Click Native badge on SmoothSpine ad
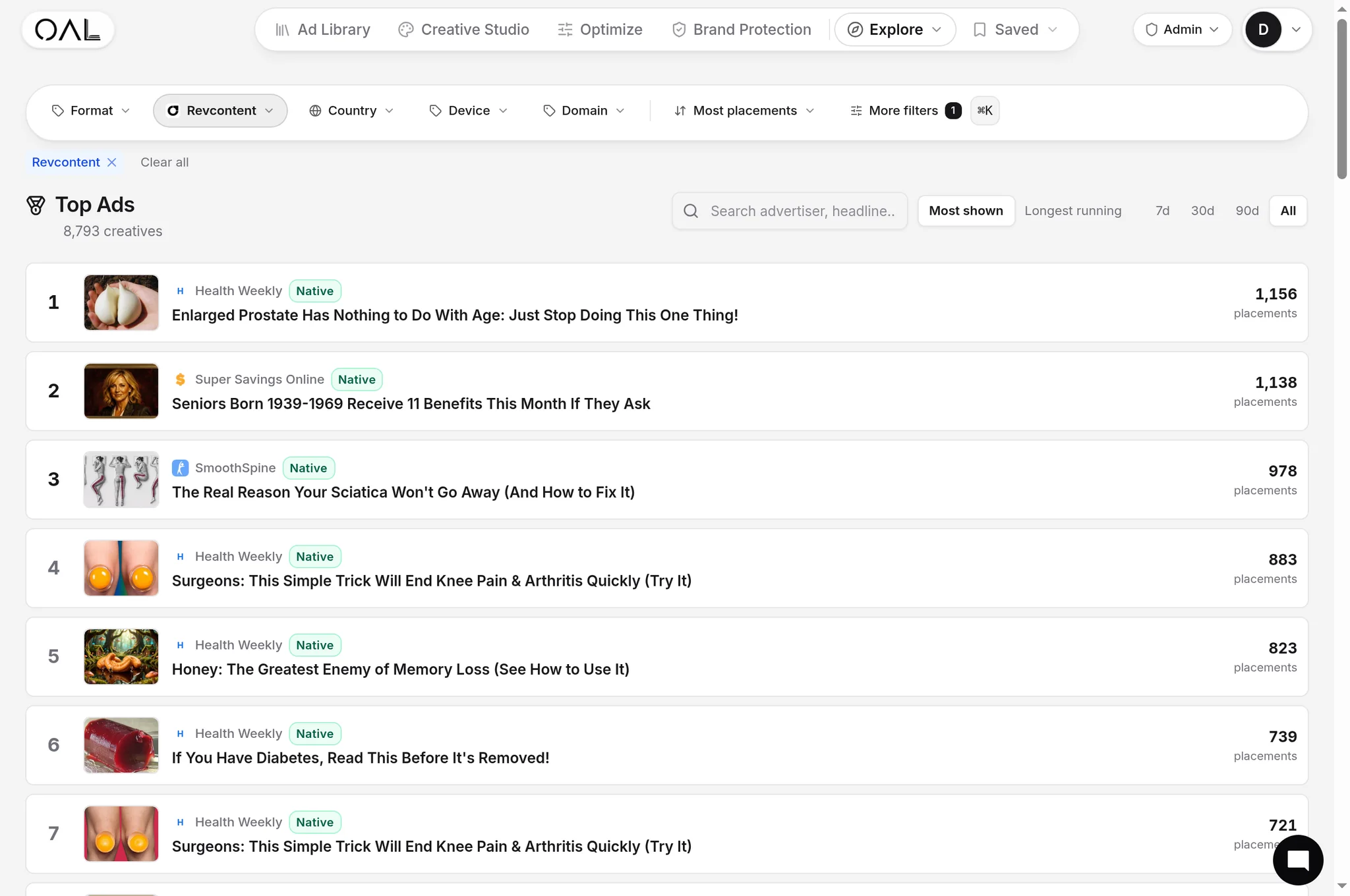The height and width of the screenshot is (896, 1350). 308,468
